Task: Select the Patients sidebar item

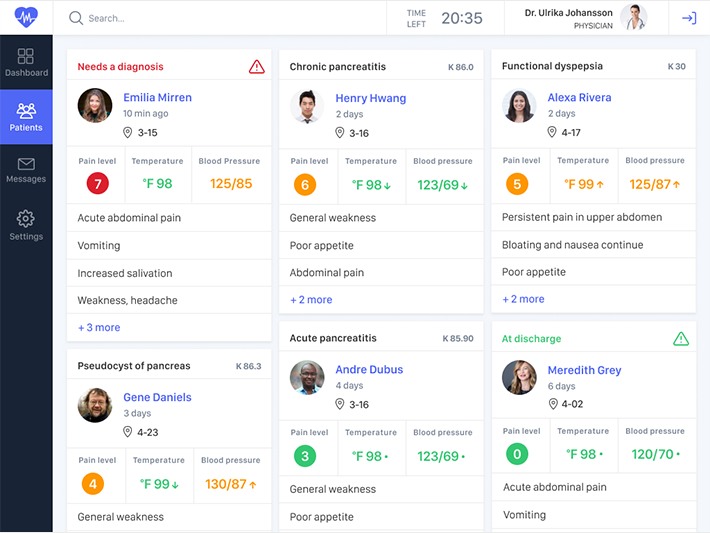Action: [x=26, y=117]
